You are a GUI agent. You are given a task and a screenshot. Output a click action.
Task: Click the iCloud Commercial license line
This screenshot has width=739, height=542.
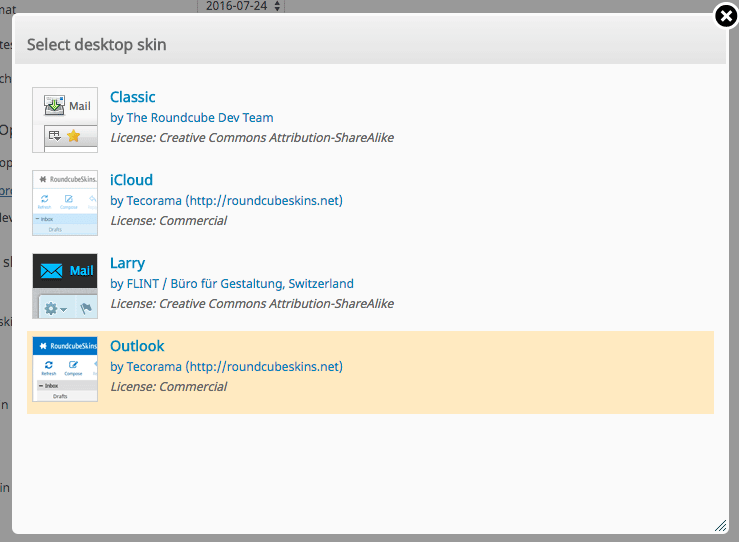pos(169,220)
